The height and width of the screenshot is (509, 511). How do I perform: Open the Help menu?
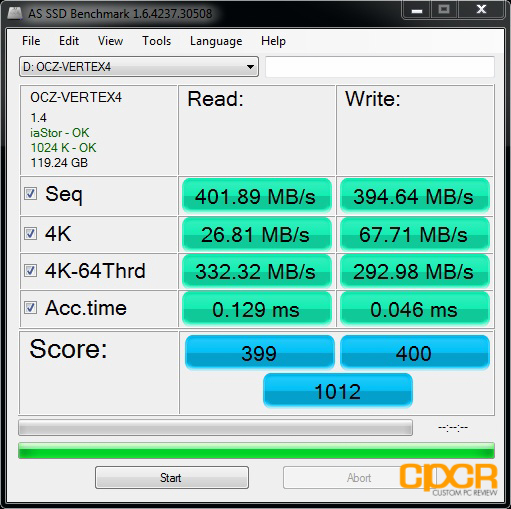click(x=273, y=41)
